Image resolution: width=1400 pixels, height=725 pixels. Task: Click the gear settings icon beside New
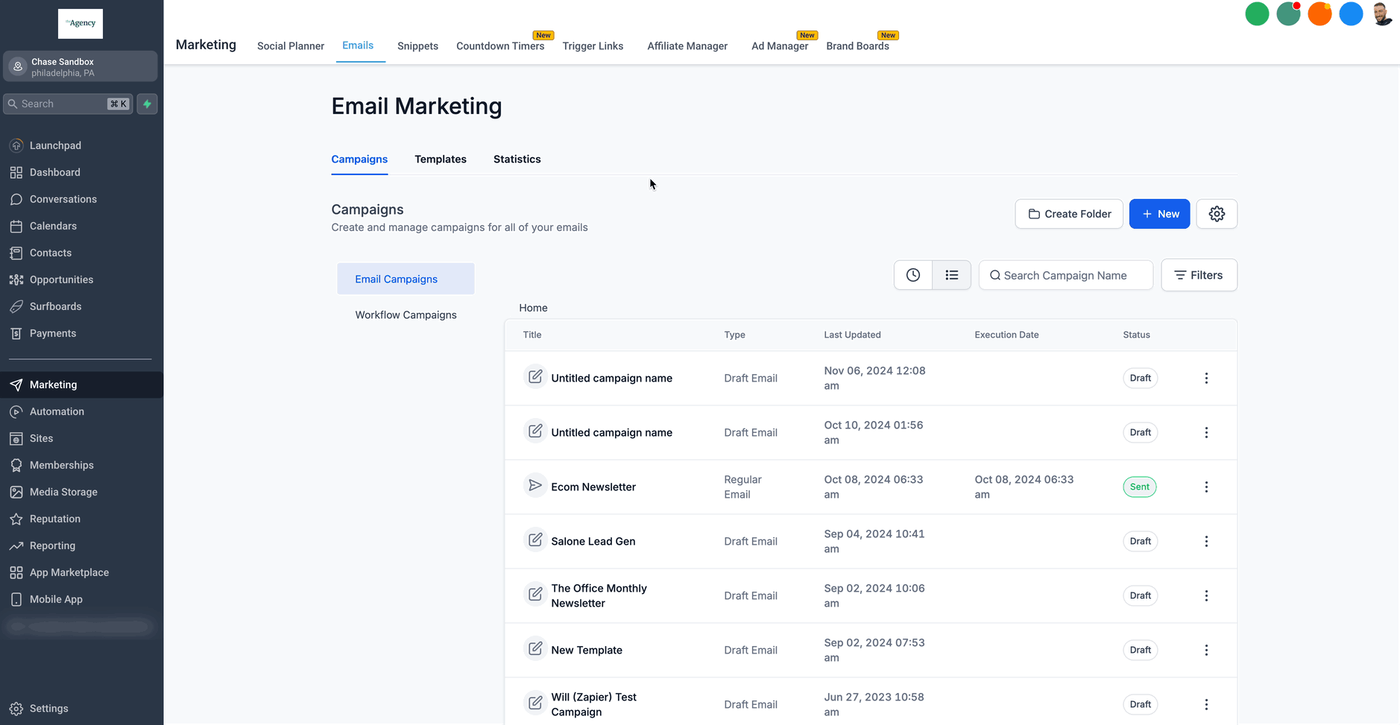[1216, 214]
